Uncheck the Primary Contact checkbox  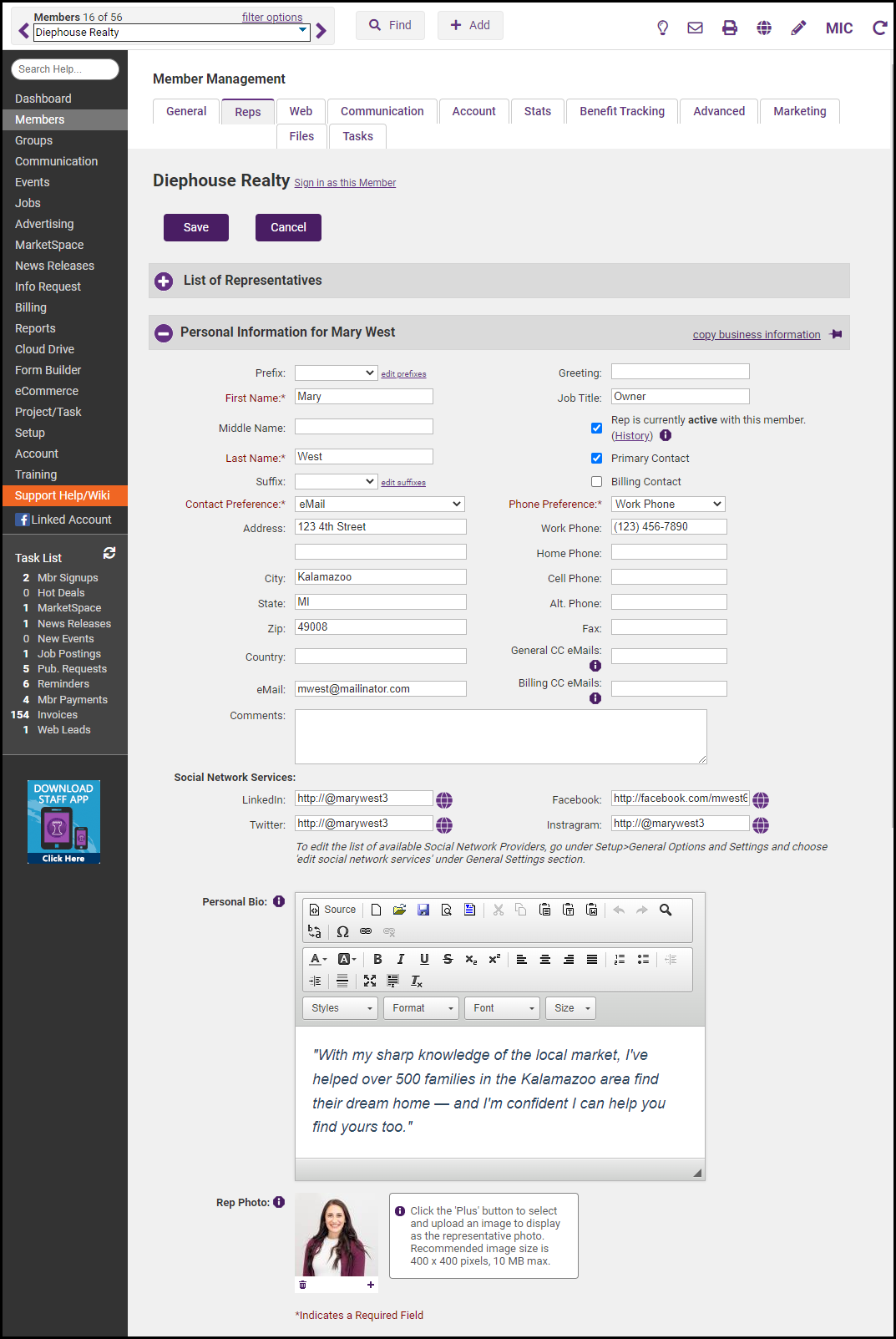596,459
